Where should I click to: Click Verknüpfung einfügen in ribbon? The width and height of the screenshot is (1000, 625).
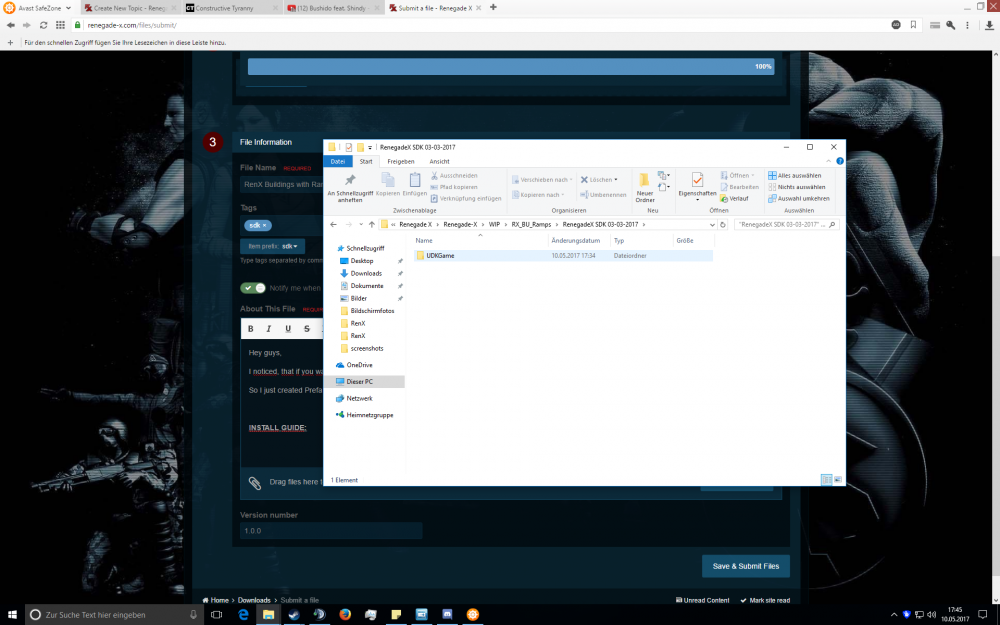coord(466,198)
